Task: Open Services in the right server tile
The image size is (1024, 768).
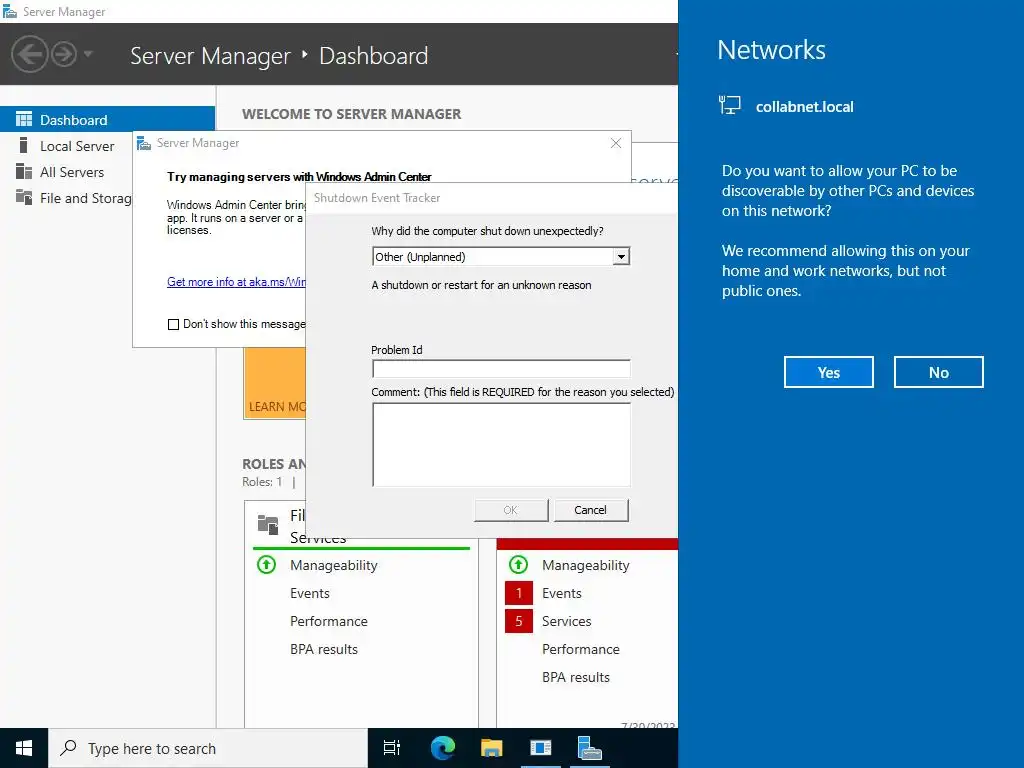Action: pos(566,621)
